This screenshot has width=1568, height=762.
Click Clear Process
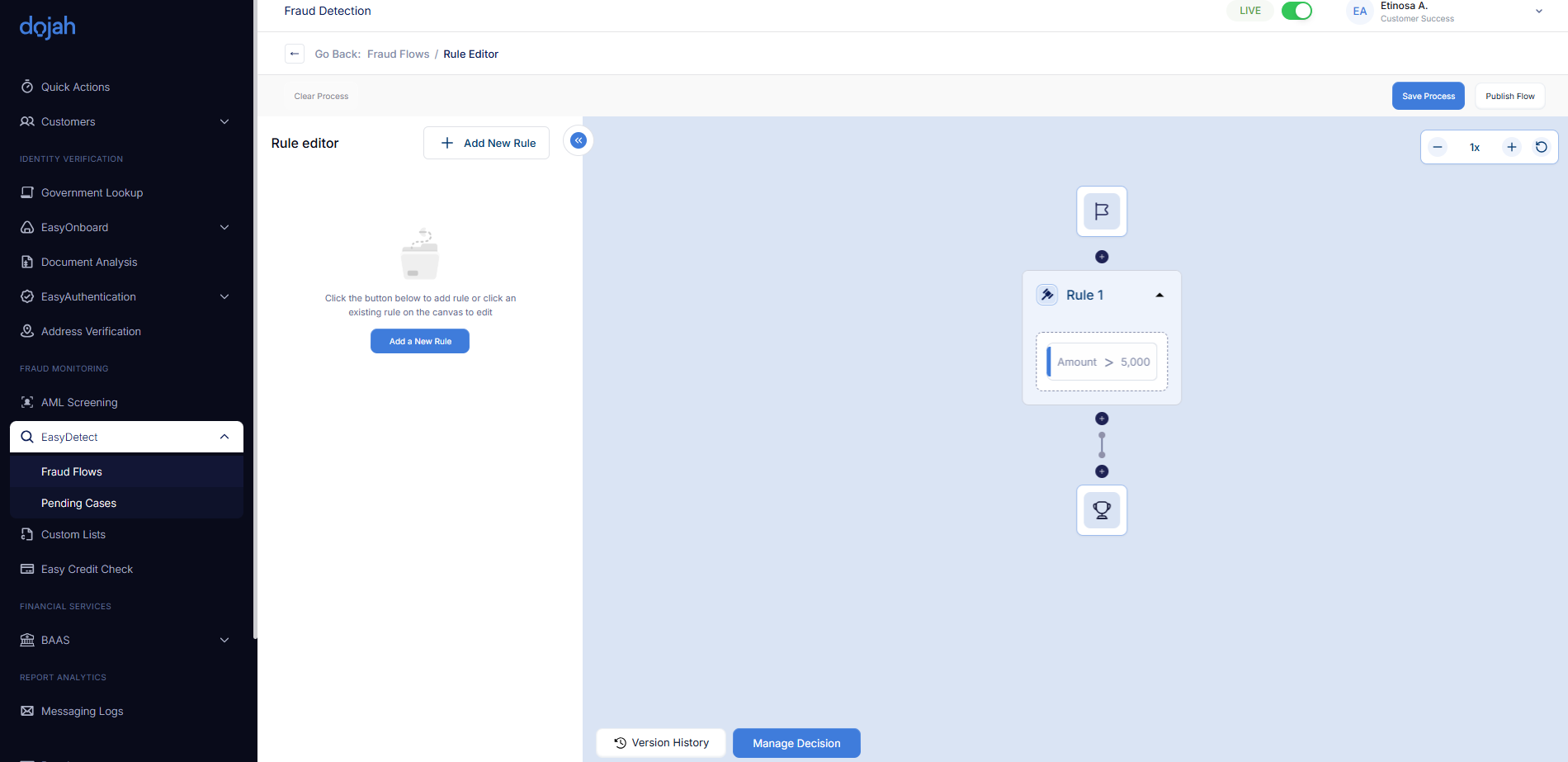click(x=321, y=96)
